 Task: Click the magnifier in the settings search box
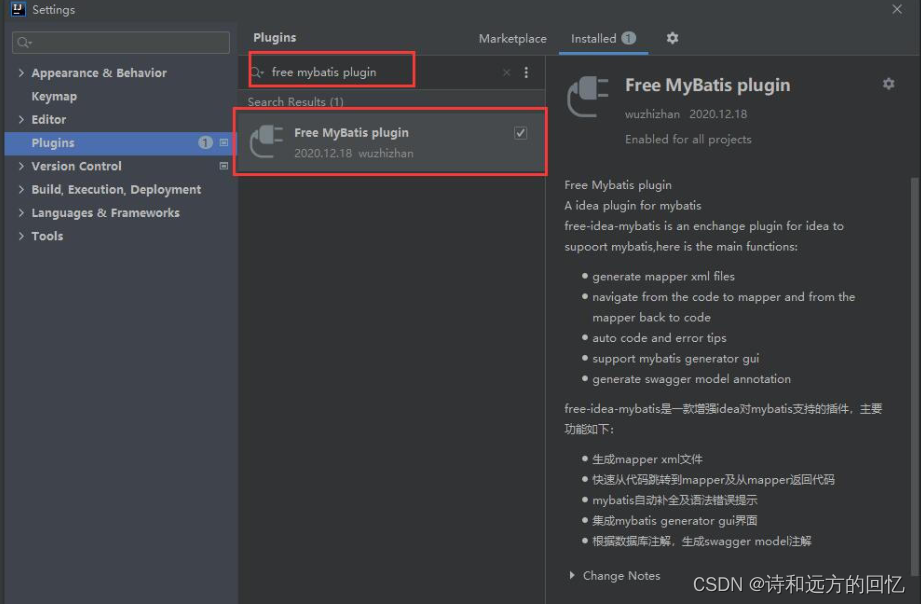tap(24, 42)
